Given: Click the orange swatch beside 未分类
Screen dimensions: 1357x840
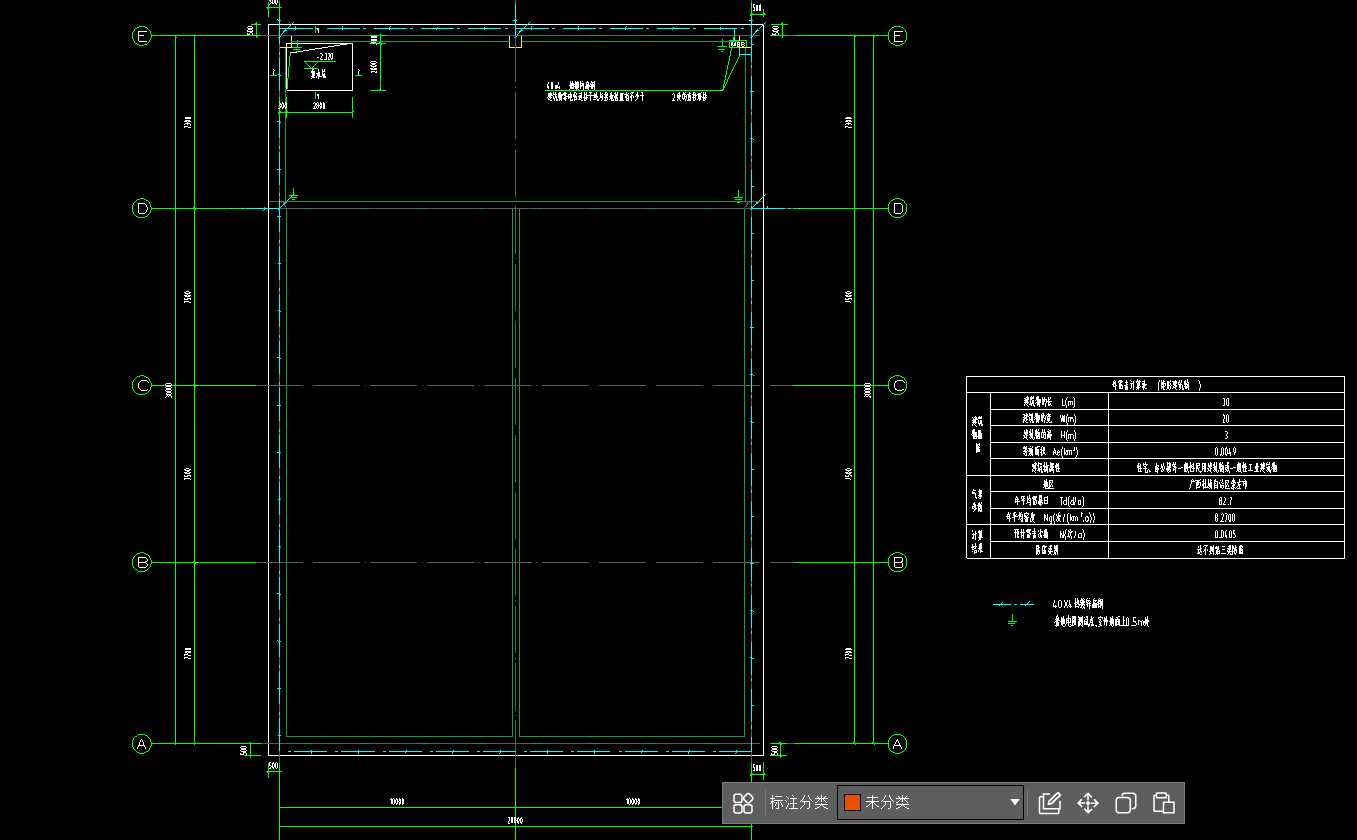Looking at the screenshot, I should click(x=852, y=802).
